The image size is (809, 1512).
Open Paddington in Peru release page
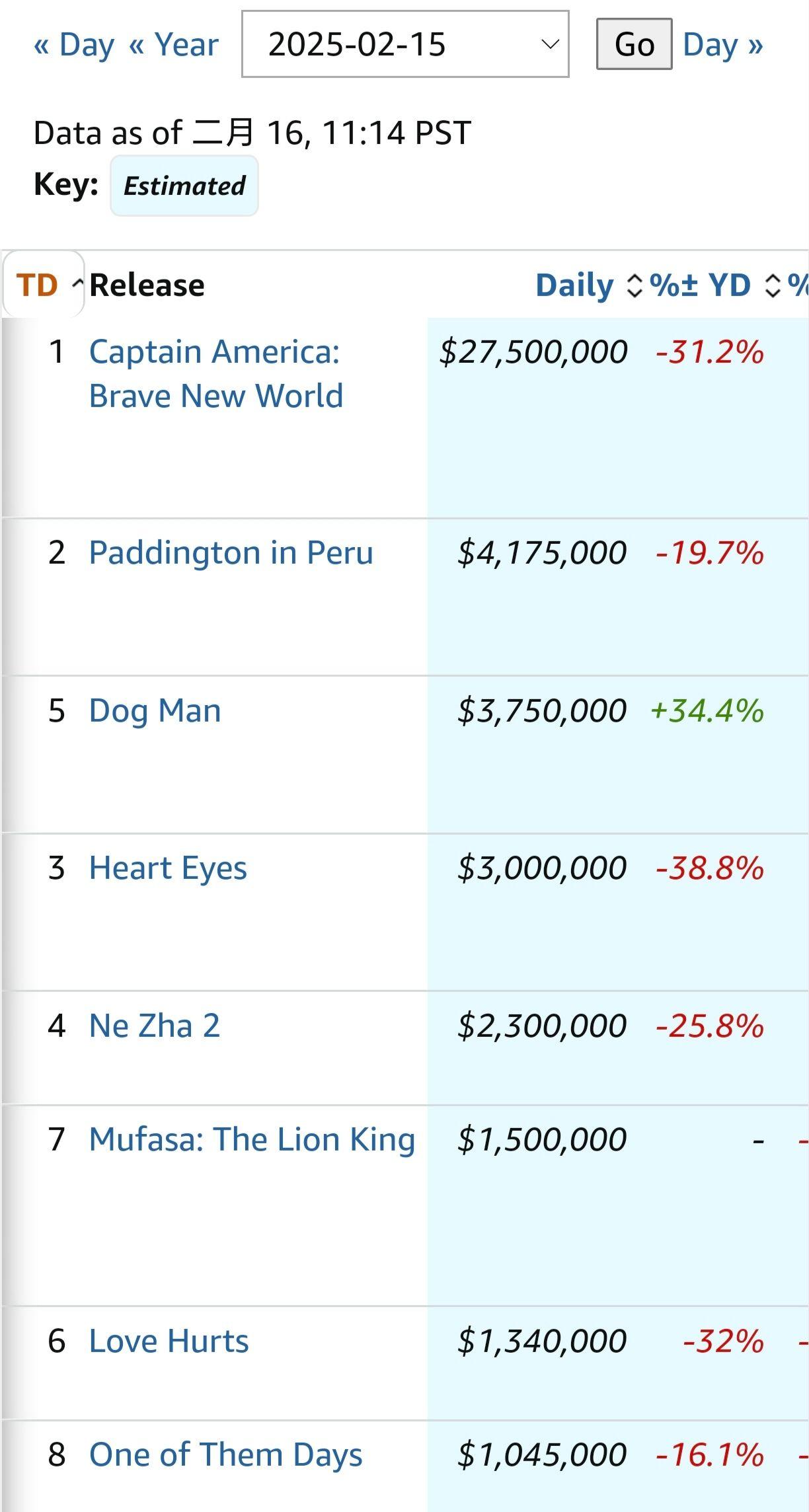click(x=231, y=552)
